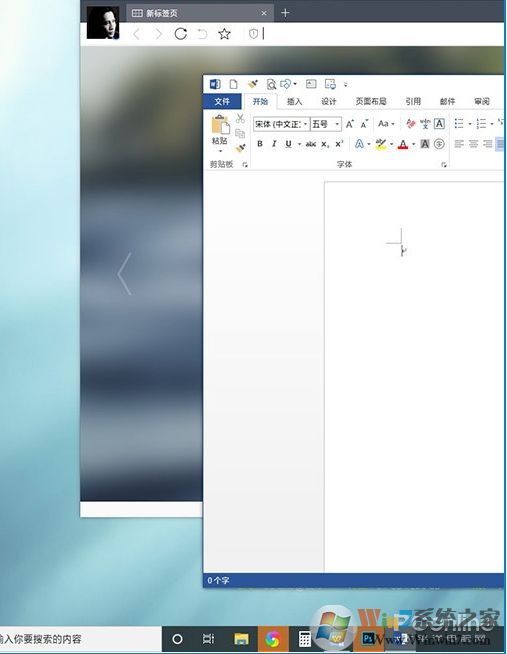Screen dimensions: 507x654
Task: Click Clear Formatting eraser icon
Action: coord(411,123)
